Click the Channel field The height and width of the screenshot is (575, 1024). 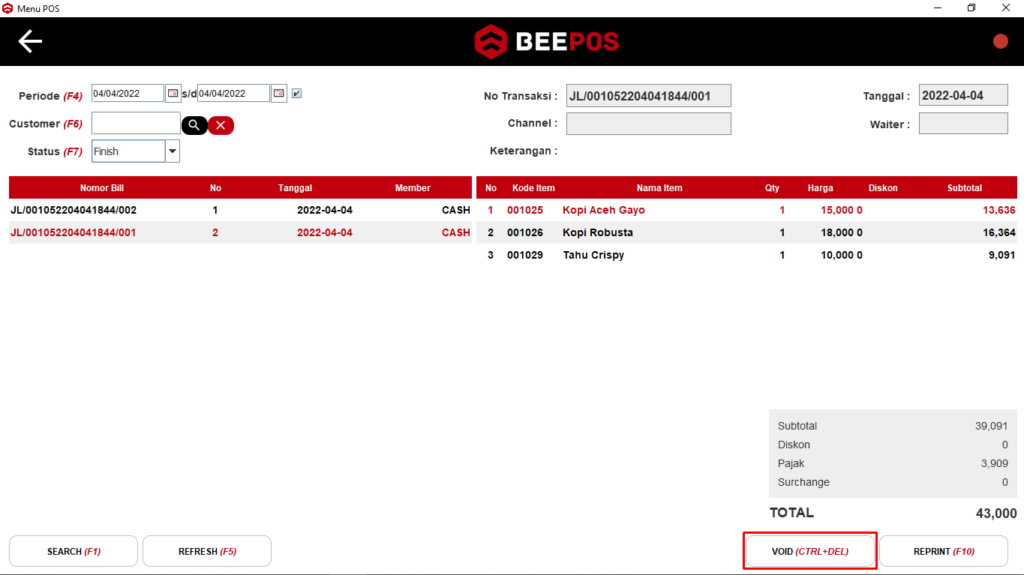648,123
